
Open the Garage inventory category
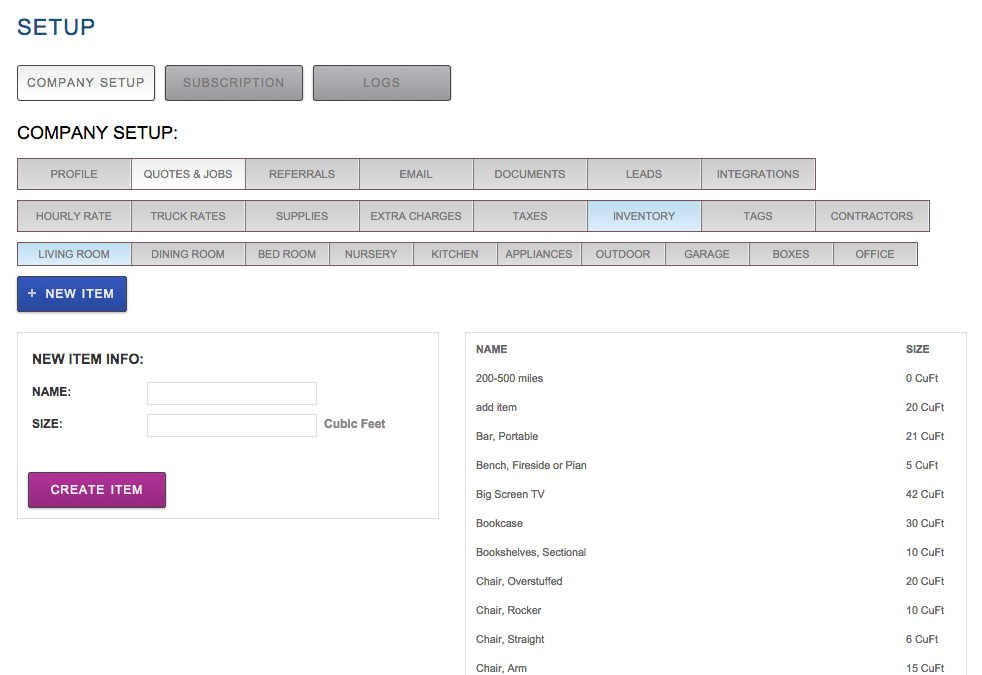(707, 254)
